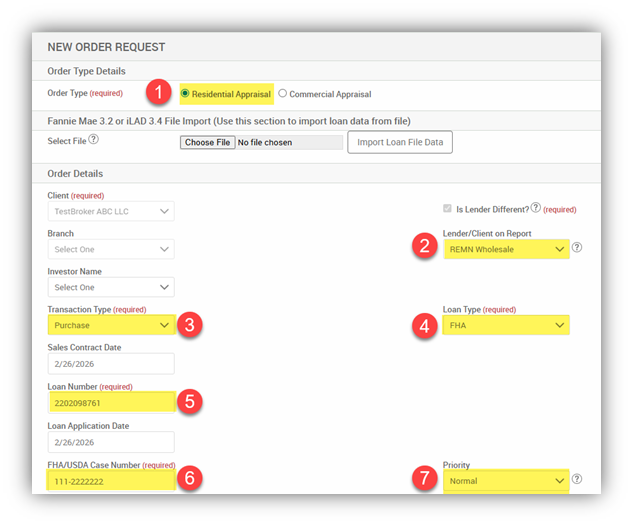Expand the Branch Select One dropdown

pyautogui.click(x=110, y=249)
